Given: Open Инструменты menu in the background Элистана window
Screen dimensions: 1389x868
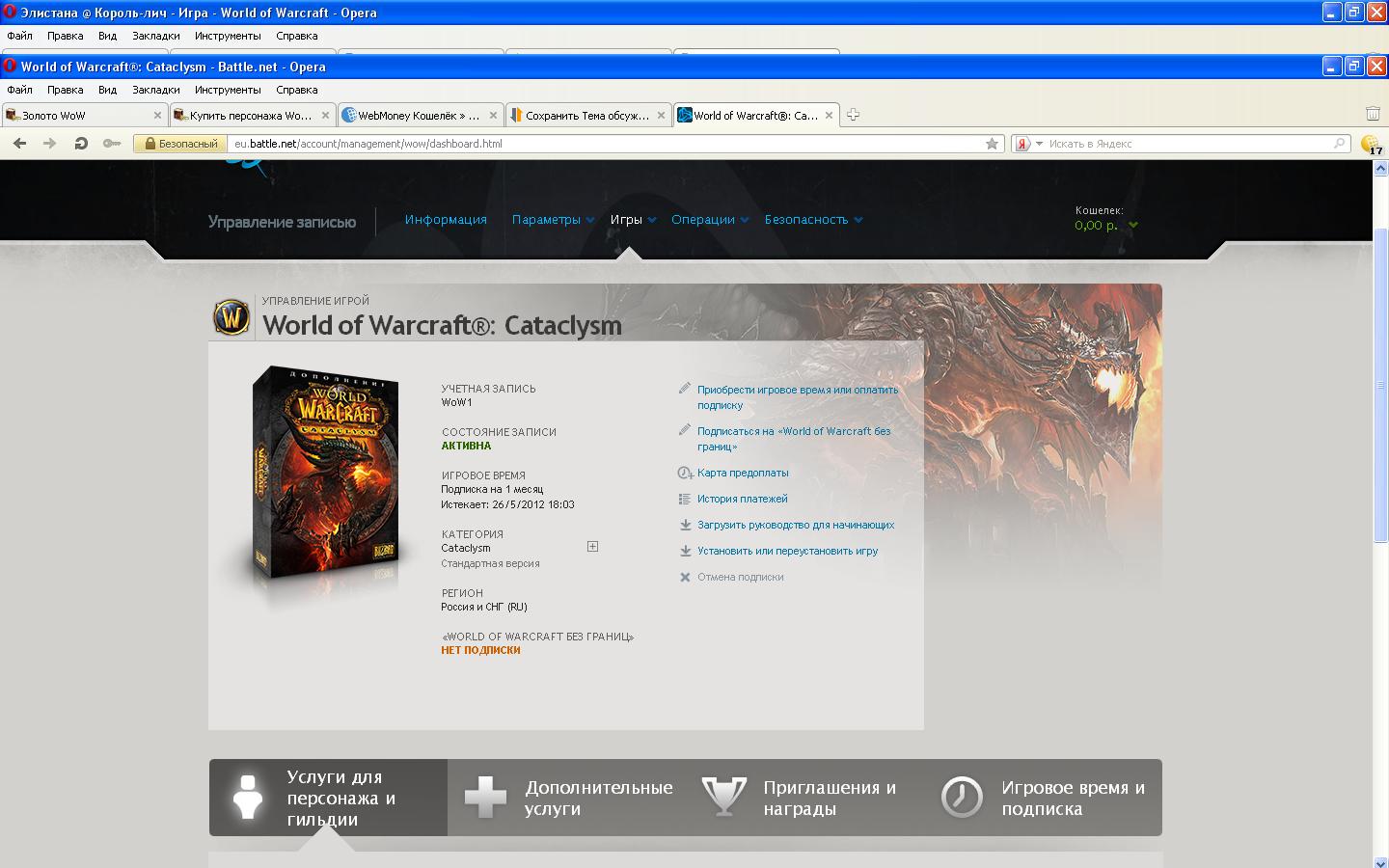Looking at the screenshot, I should coord(228,36).
